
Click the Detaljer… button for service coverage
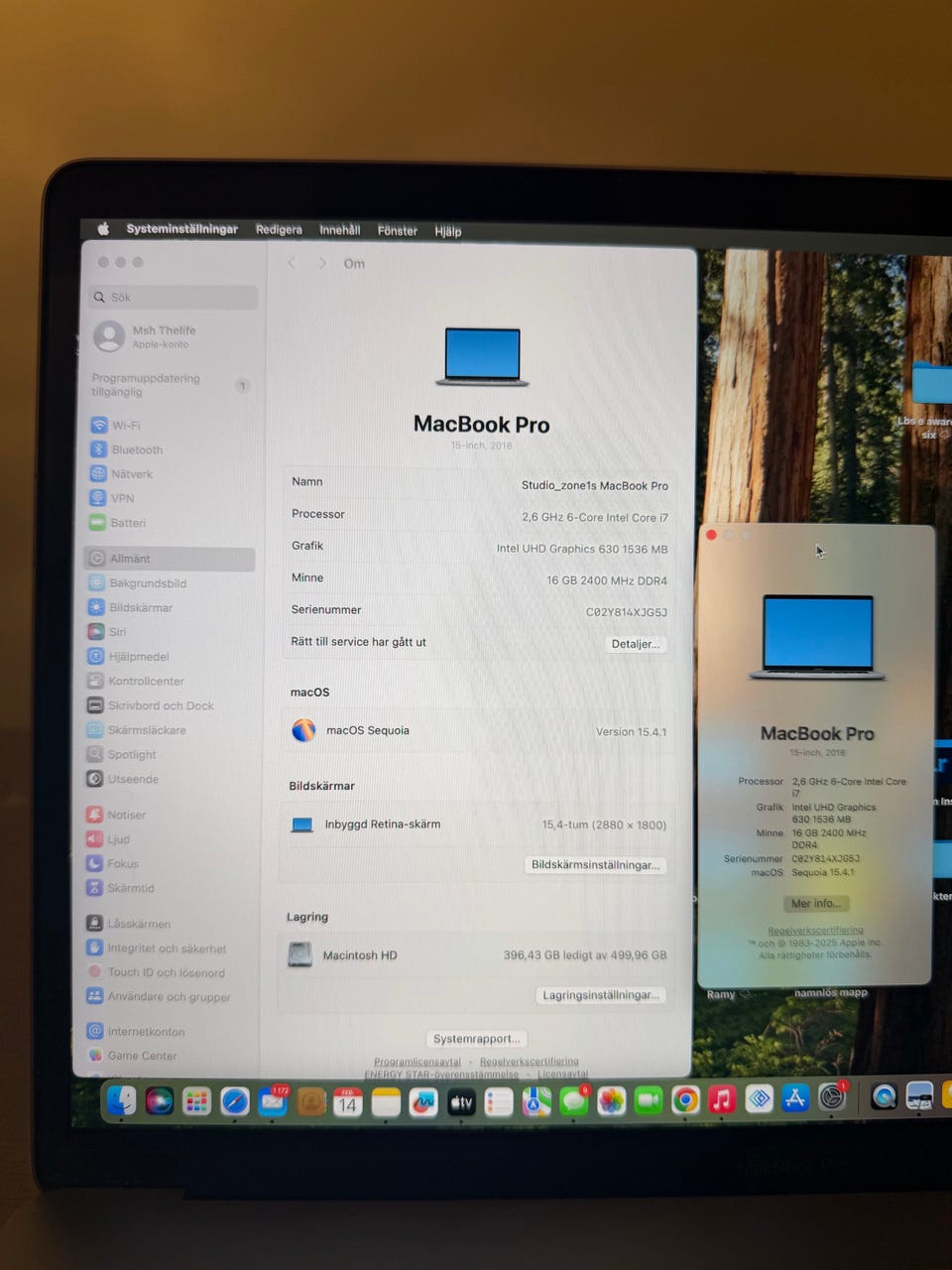point(635,644)
